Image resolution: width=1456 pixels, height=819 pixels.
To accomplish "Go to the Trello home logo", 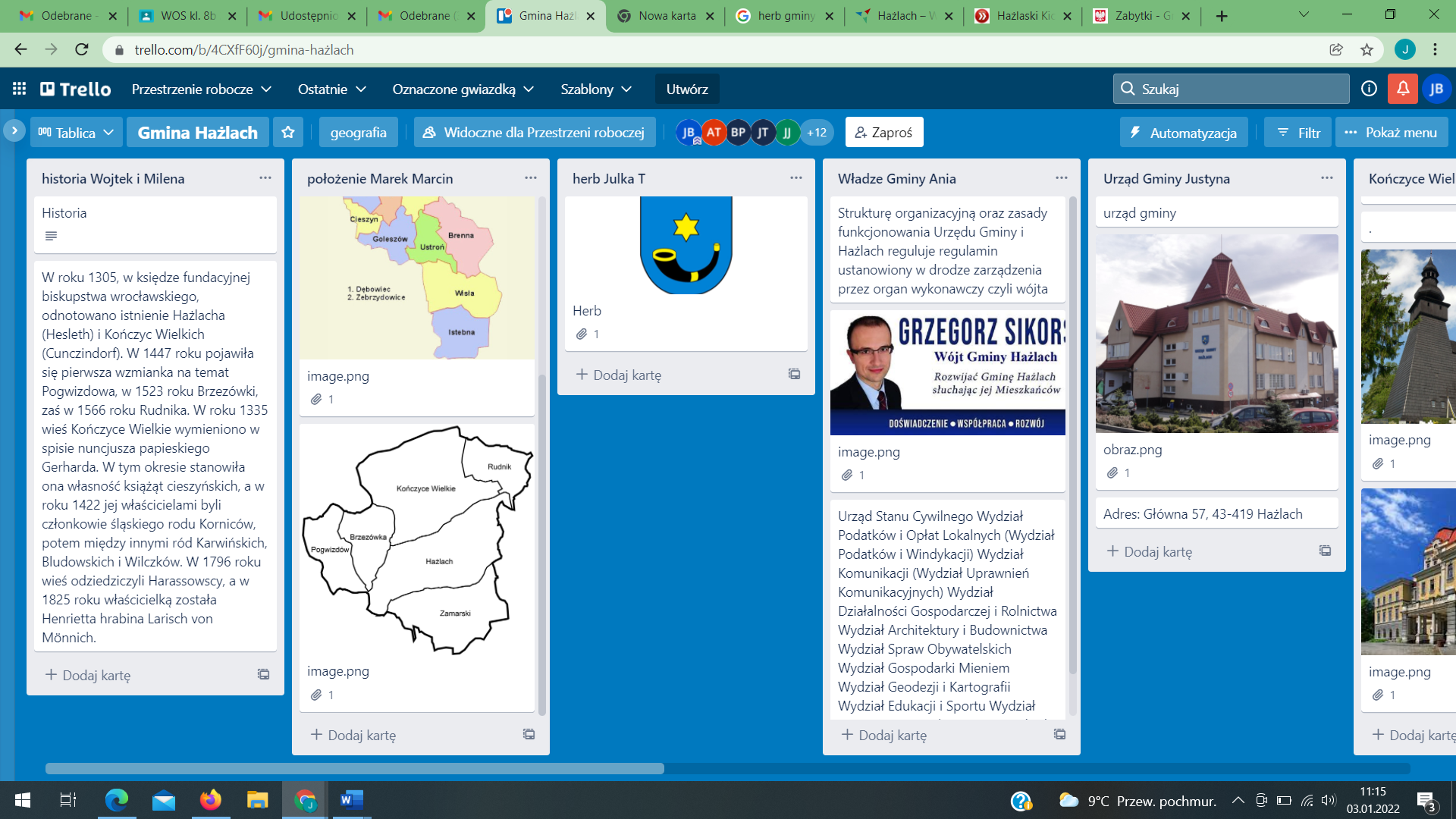I will pyautogui.click(x=76, y=89).
